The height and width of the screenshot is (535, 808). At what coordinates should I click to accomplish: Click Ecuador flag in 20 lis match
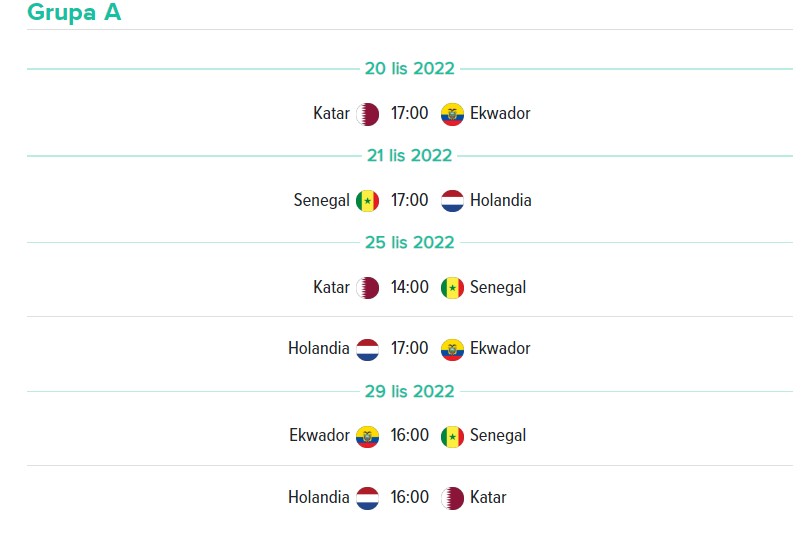click(452, 114)
